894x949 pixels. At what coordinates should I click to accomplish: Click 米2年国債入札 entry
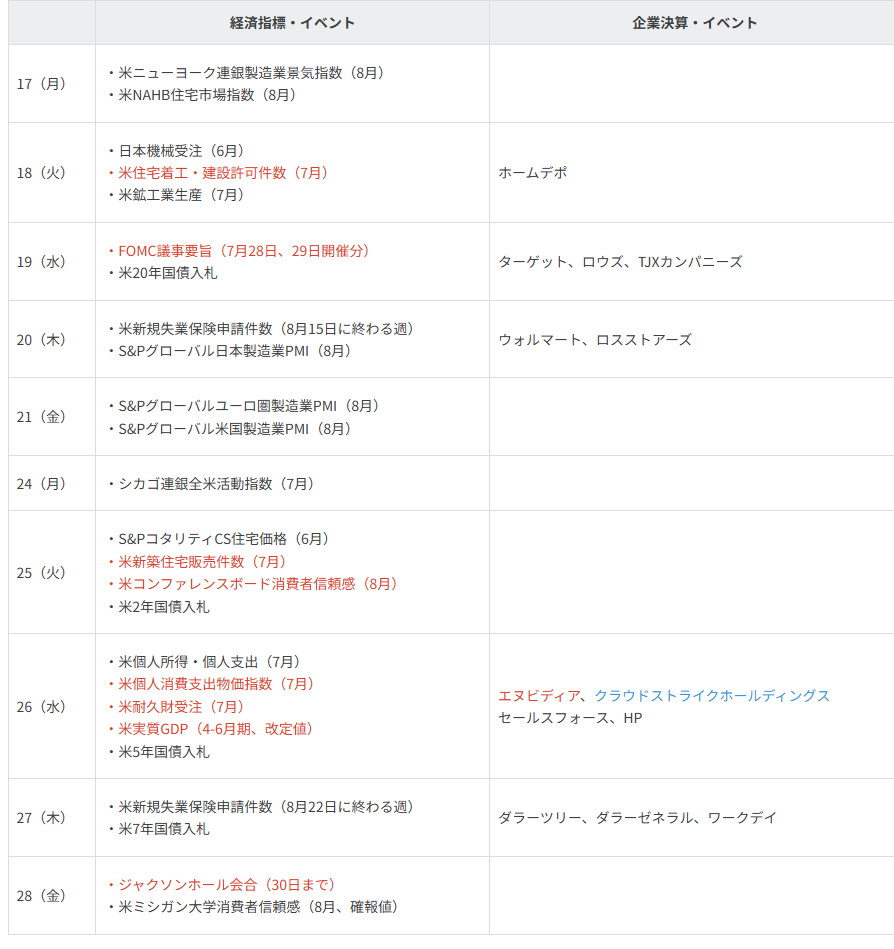click(159, 606)
